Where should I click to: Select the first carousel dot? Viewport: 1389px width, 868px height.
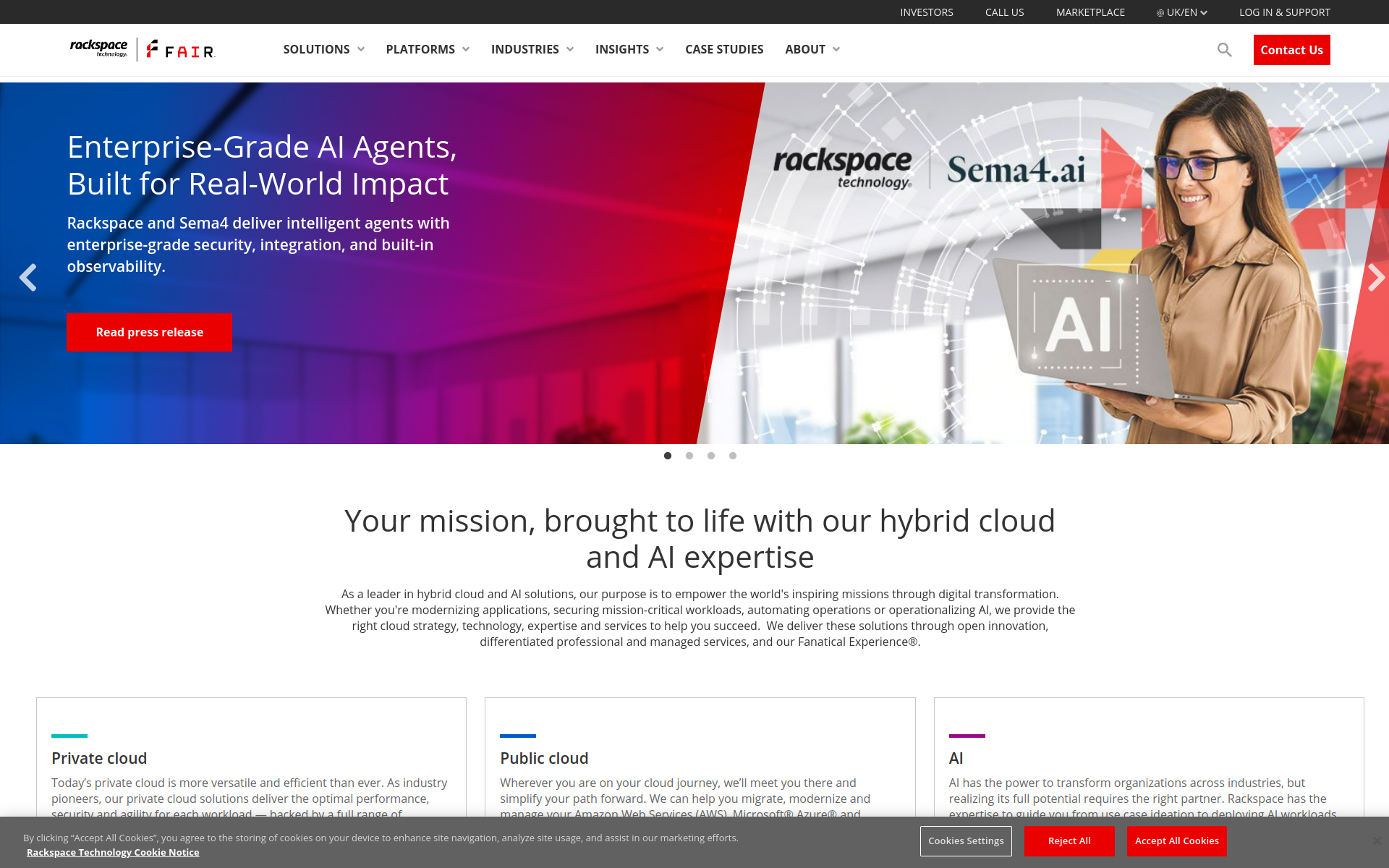tap(668, 456)
